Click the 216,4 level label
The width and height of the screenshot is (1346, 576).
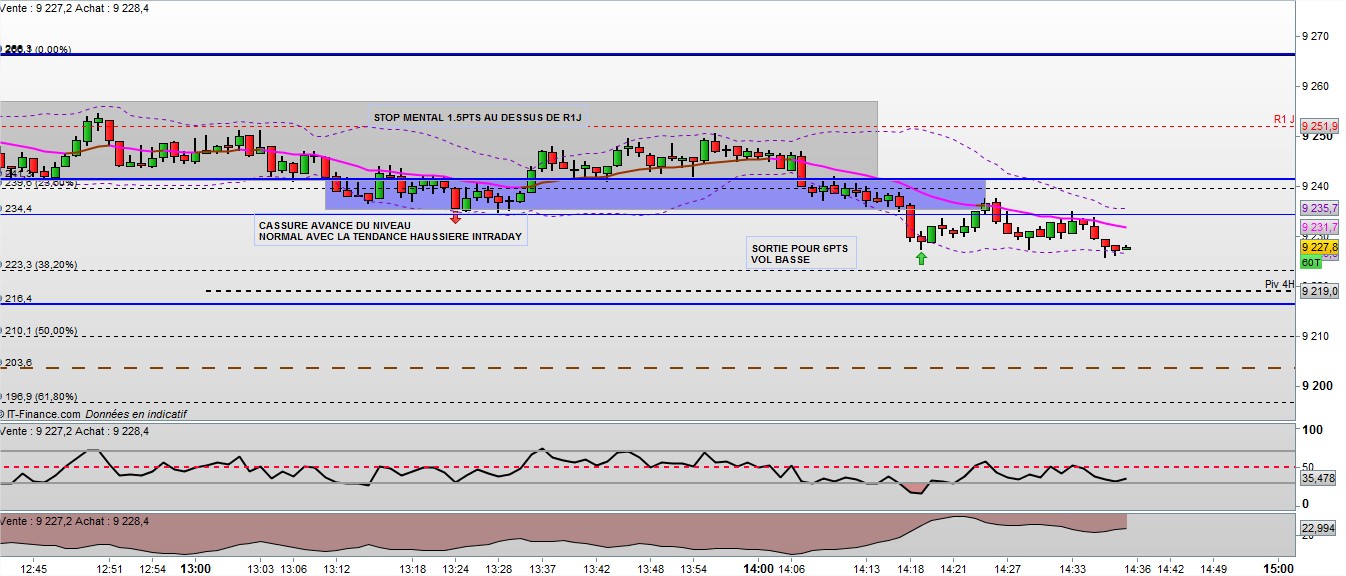point(17,299)
